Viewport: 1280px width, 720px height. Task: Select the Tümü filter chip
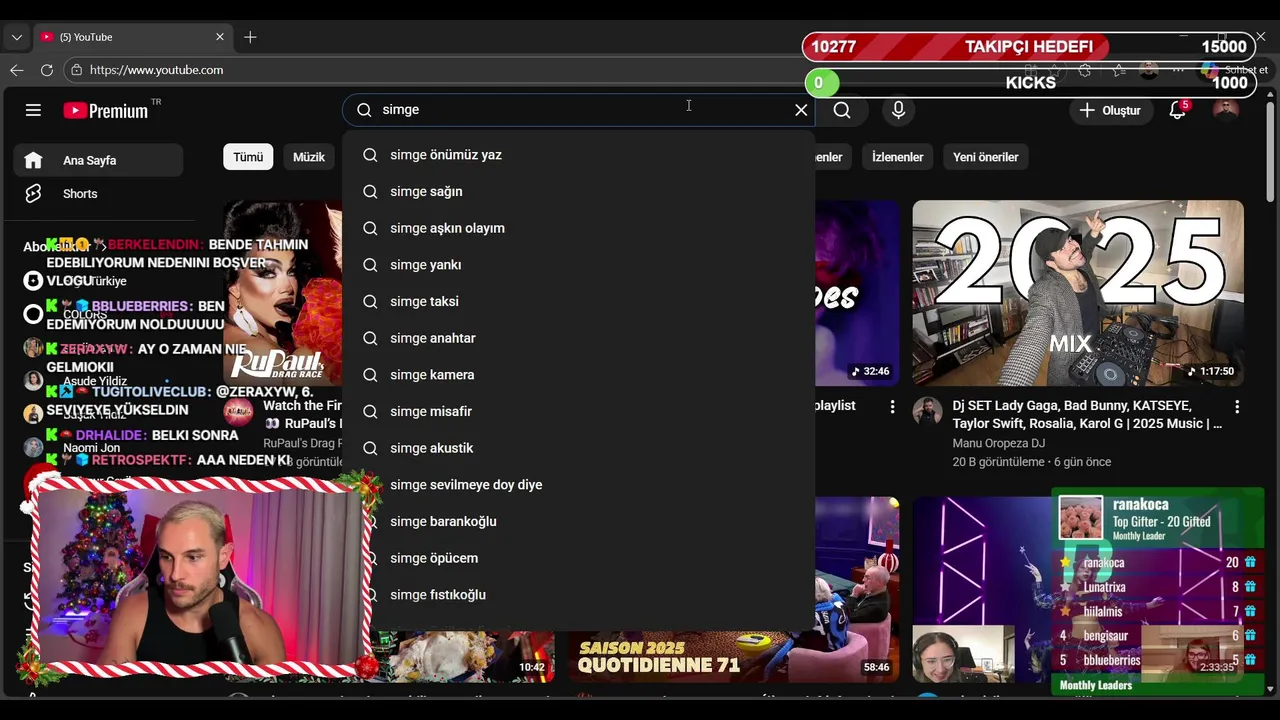click(248, 157)
